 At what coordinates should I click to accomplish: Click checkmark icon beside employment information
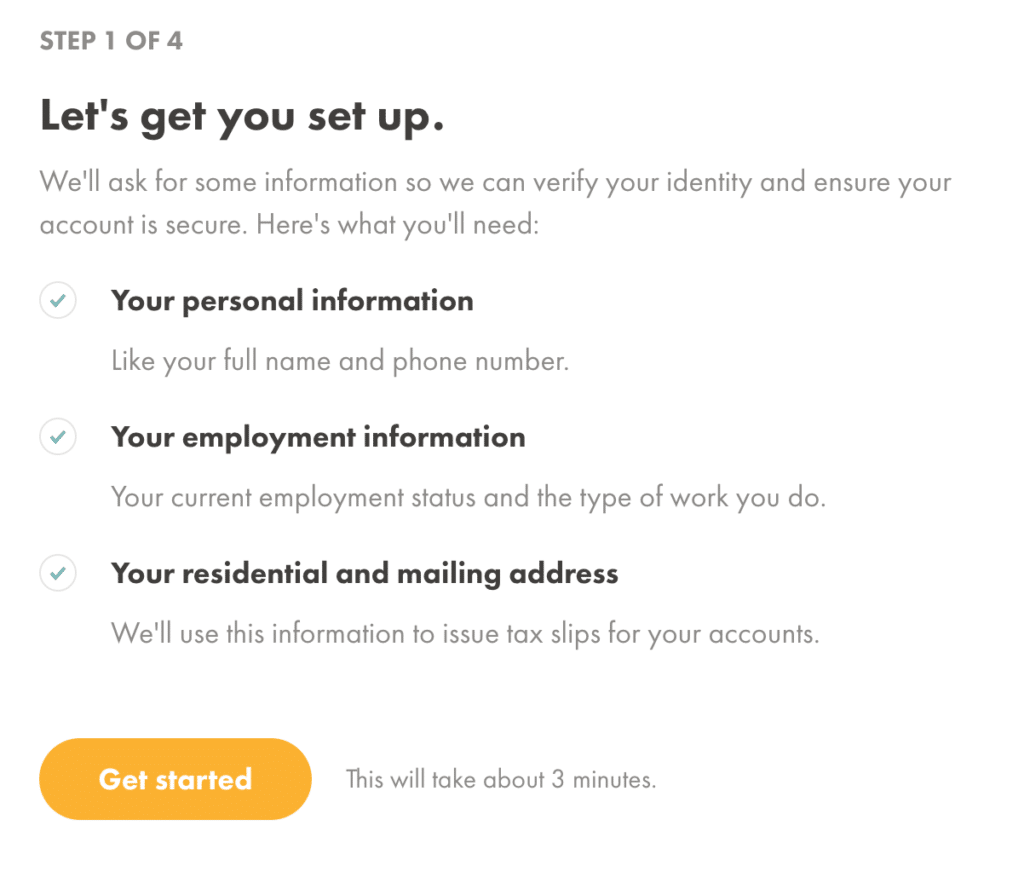(x=58, y=436)
